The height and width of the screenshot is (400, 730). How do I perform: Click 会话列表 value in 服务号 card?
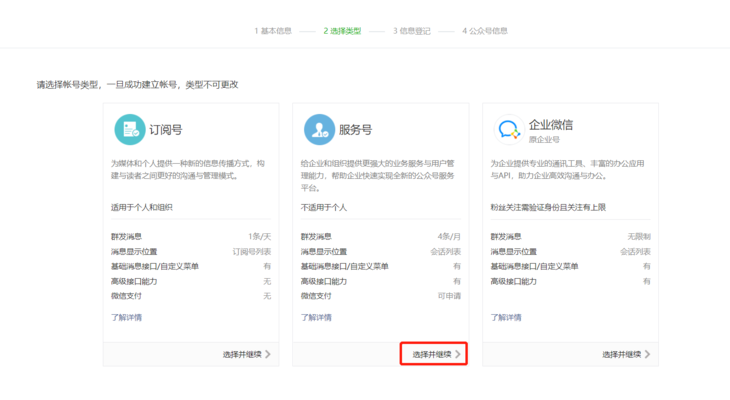pyautogui.click(x=446, y=251)
